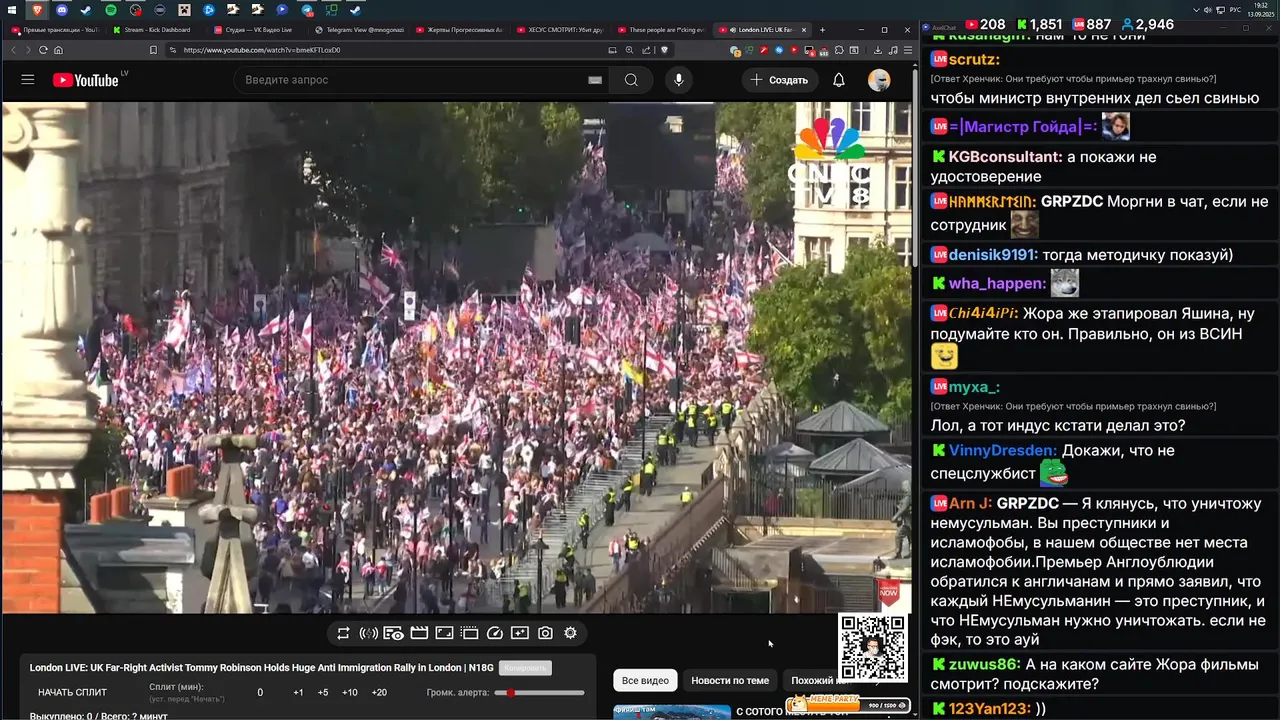Select the Все видео filter chip
1280x720 pixels.
click(x=645, y=680)
